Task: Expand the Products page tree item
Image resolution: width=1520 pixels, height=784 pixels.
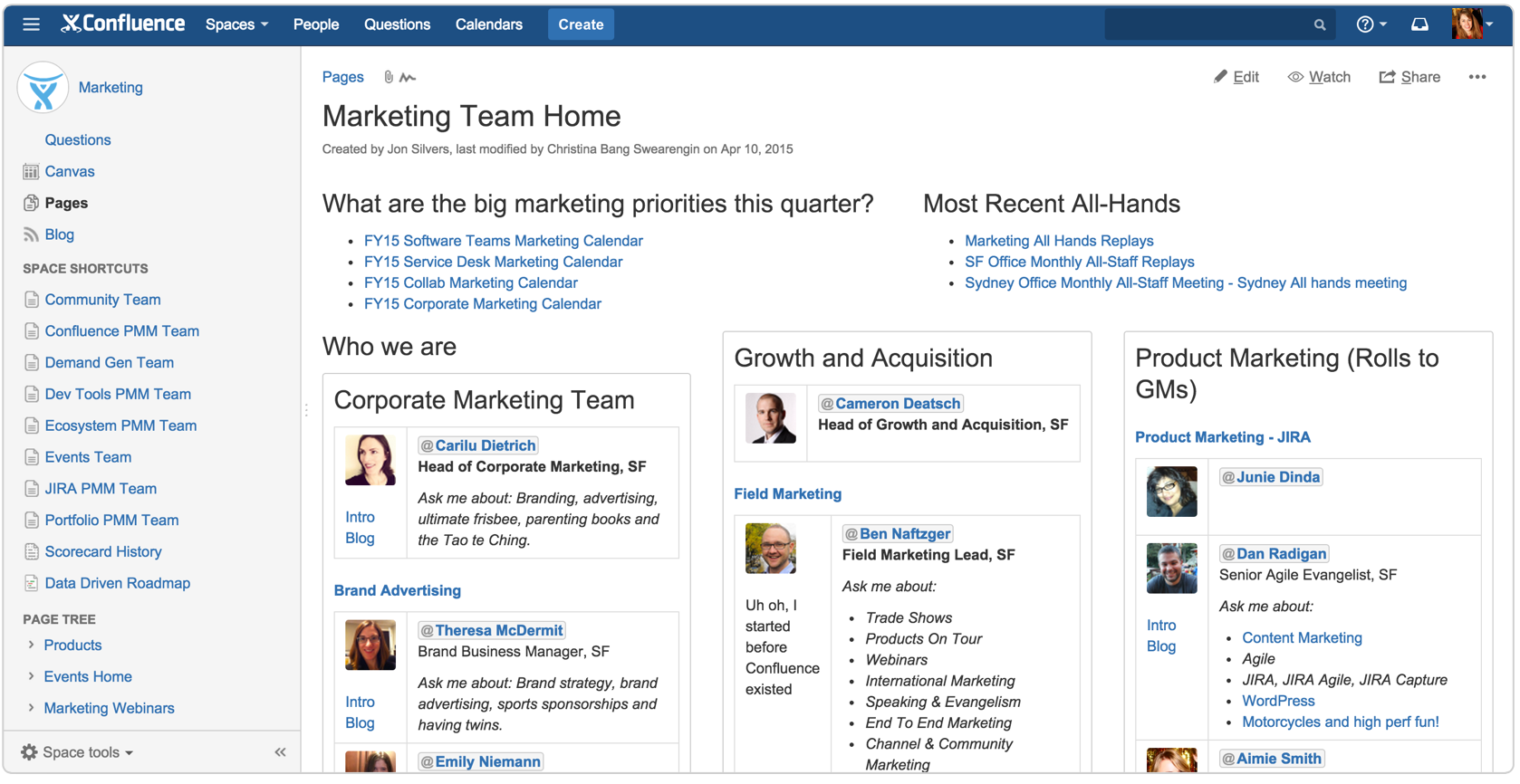Action: [31, 645]
